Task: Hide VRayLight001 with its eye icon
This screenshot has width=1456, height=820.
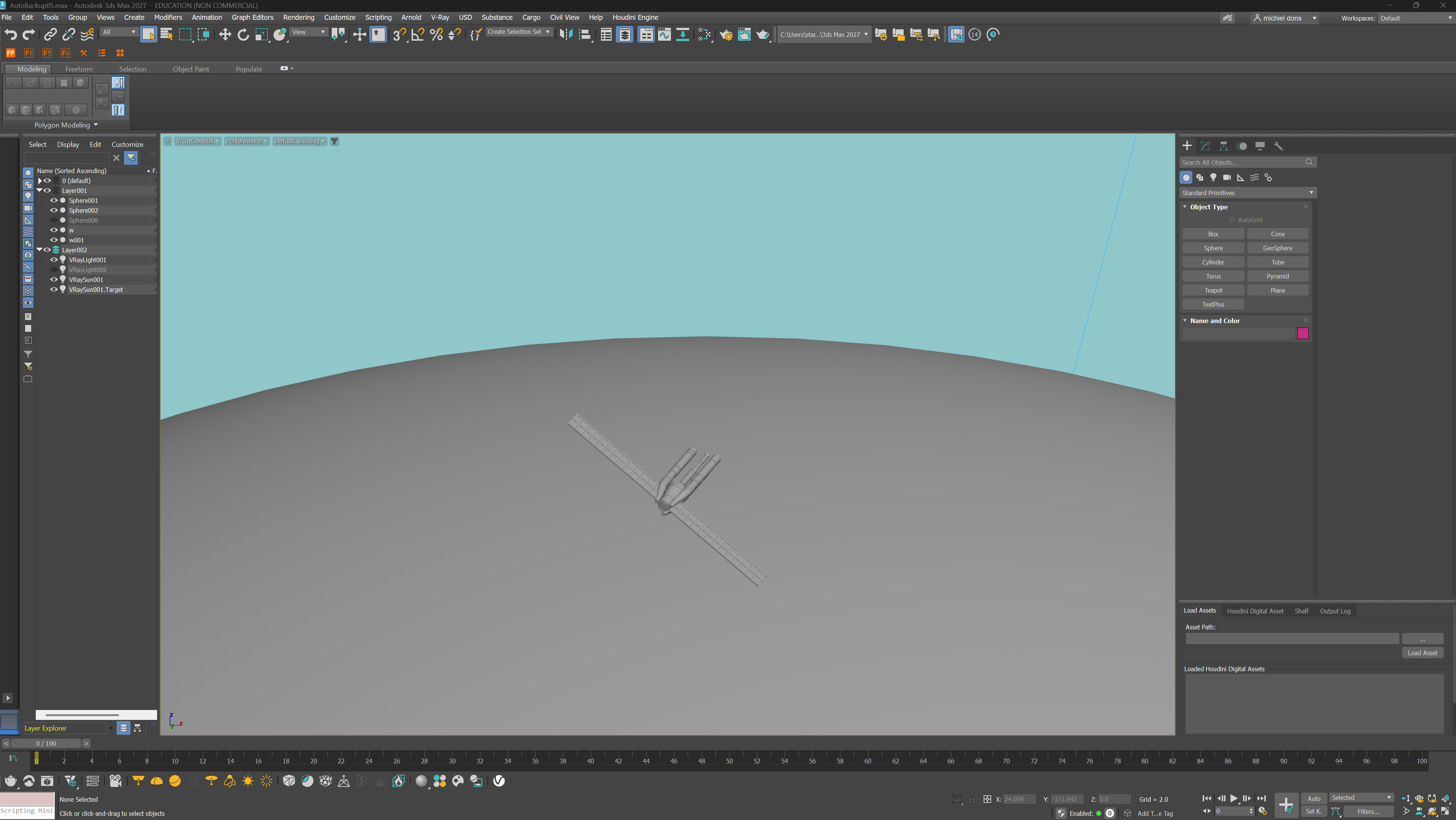Action: point(54,260)
